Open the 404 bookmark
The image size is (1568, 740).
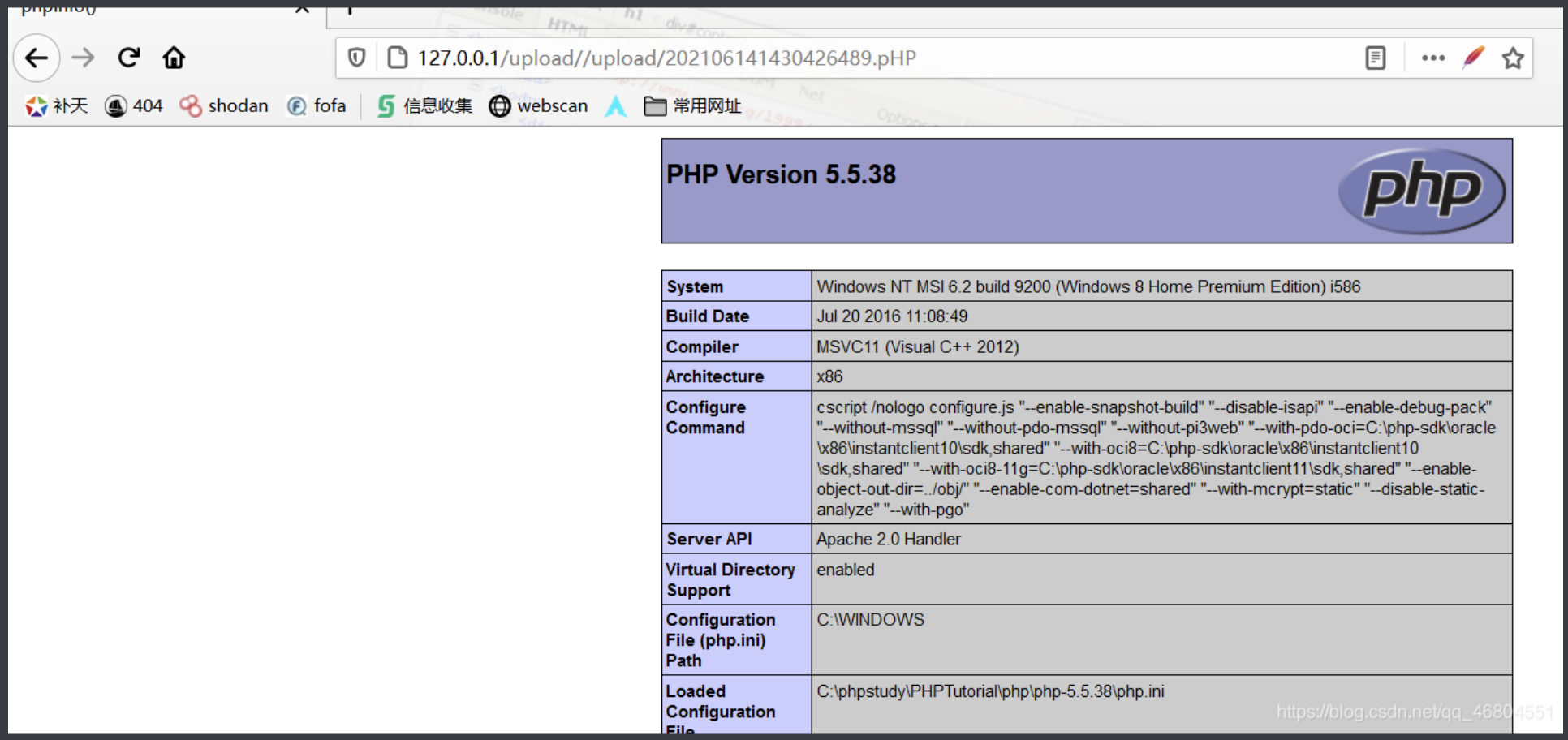(134, 106)
